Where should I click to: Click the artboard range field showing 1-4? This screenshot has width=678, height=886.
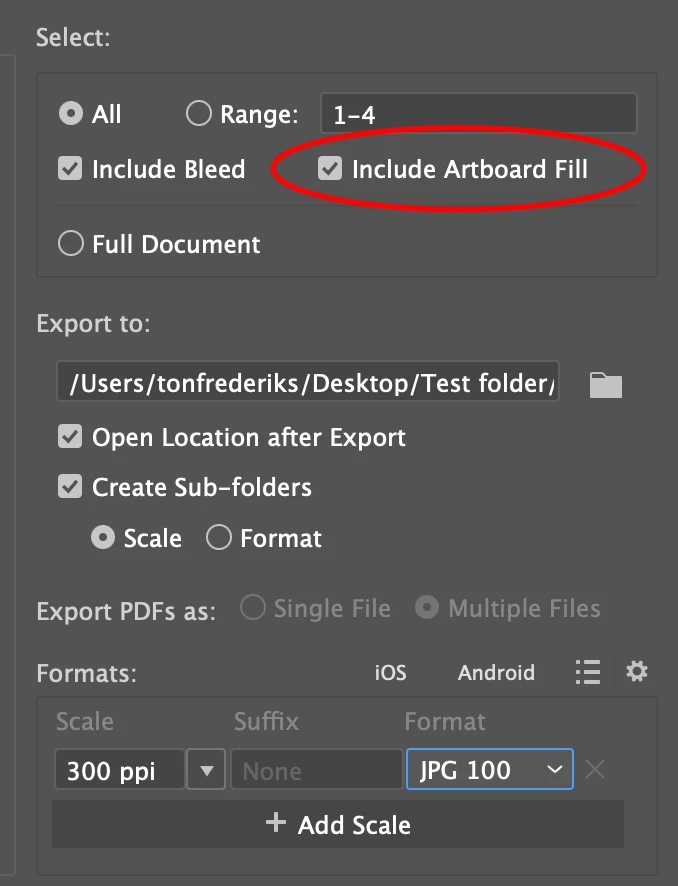(479, 114)
